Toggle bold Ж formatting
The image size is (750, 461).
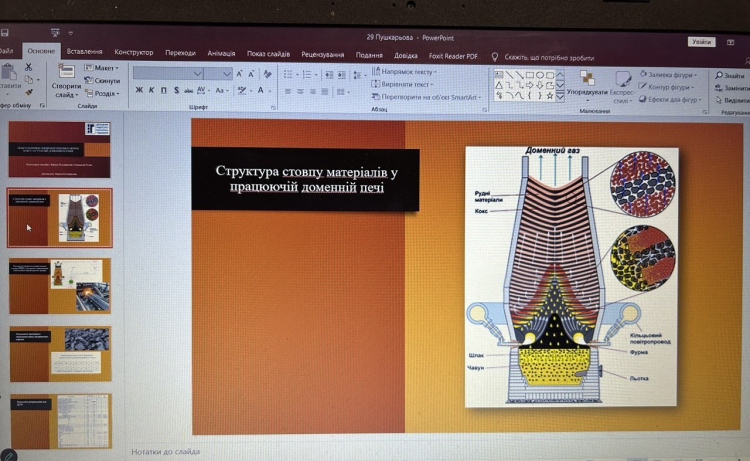pos(138,90)
